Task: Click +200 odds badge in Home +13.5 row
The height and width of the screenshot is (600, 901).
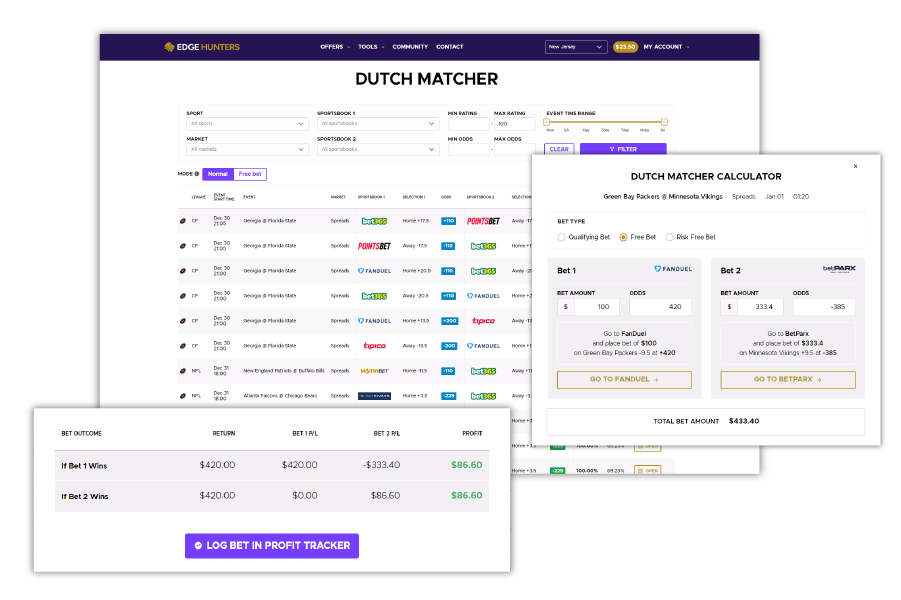Action: (x=449, y=321)
